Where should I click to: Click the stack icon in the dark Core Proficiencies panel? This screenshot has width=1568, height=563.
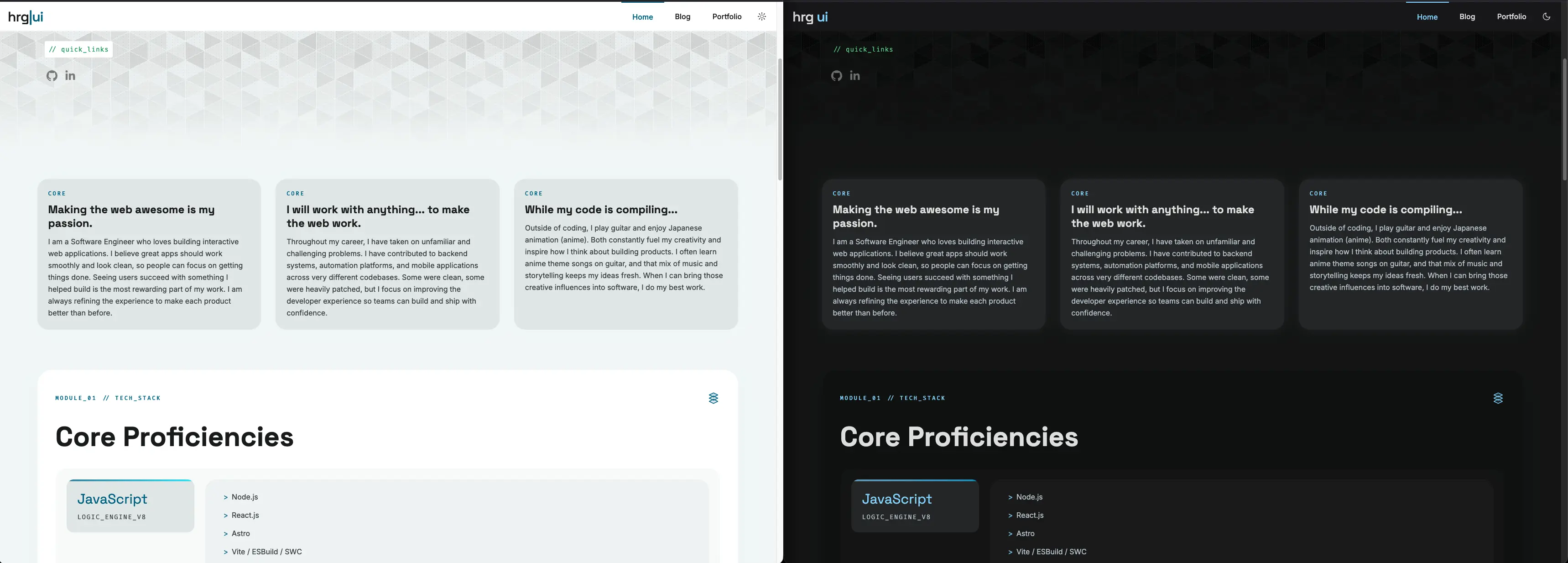point(1498,398)
